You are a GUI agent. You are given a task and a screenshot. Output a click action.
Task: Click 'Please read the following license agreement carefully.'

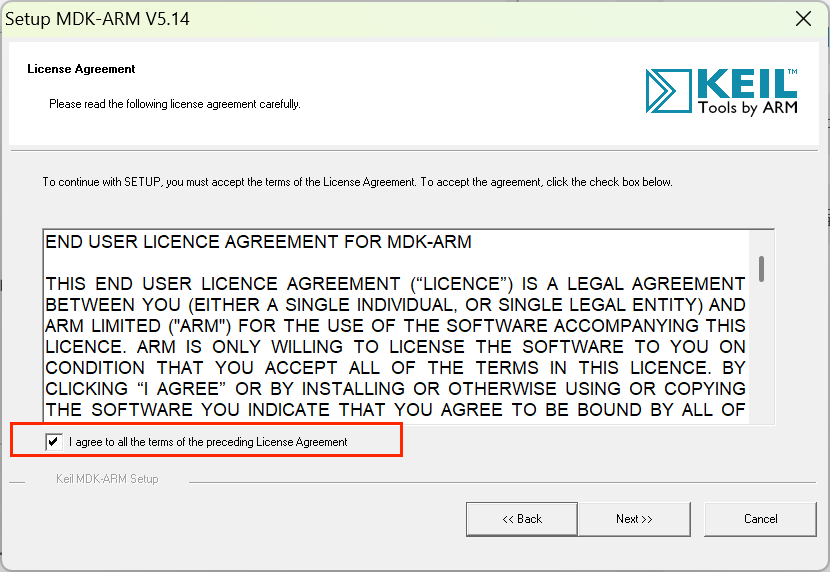coord(175,104)
